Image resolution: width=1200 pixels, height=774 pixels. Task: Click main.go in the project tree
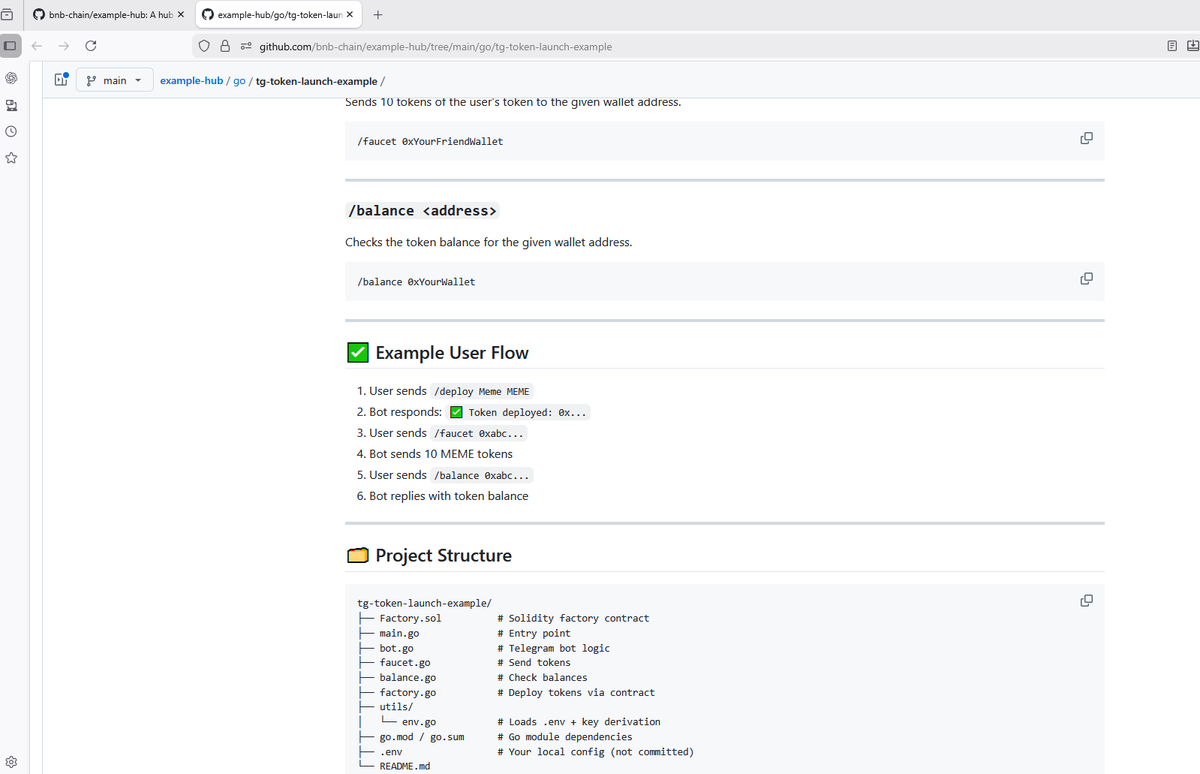(x=399, y=633)
